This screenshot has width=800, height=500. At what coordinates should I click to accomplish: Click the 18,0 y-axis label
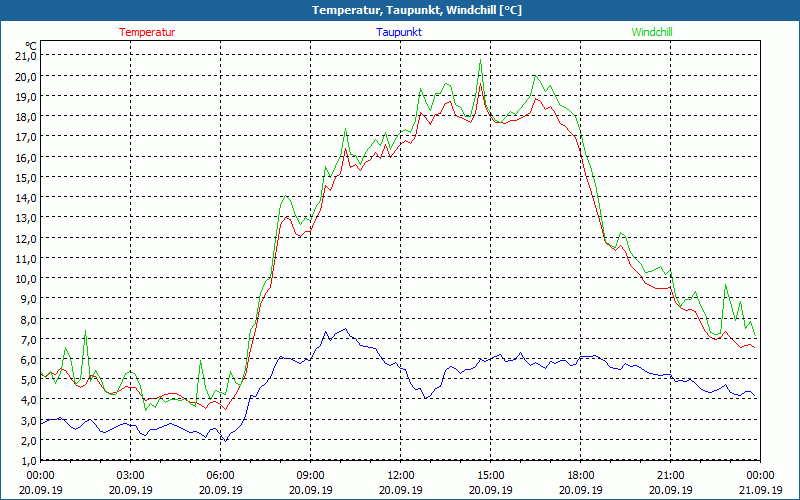(x=26, y=117)
